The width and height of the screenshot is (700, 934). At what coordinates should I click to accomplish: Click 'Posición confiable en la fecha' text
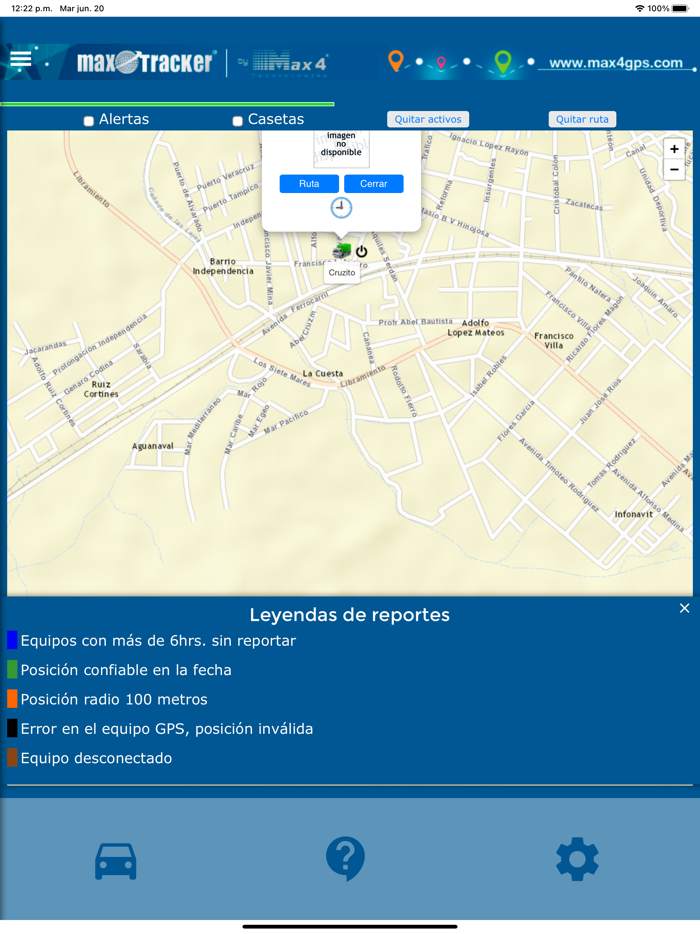[x=126, y=670]
